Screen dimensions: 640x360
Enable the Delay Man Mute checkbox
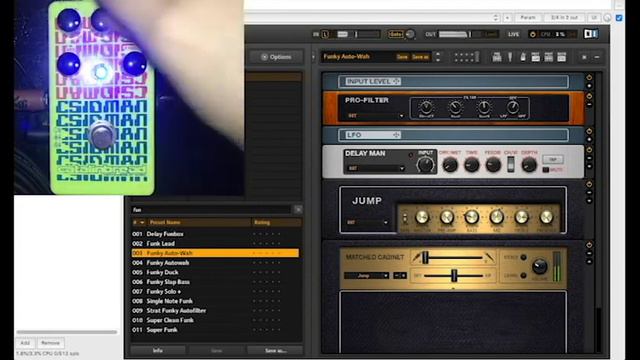(545, 170)
